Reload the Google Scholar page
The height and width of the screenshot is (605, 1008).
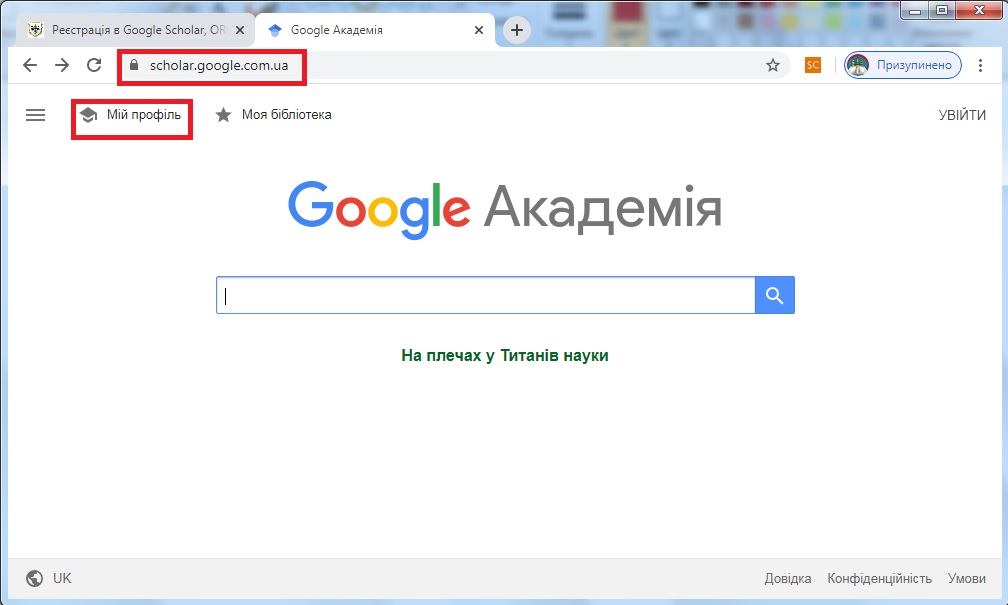click(94, 65)
